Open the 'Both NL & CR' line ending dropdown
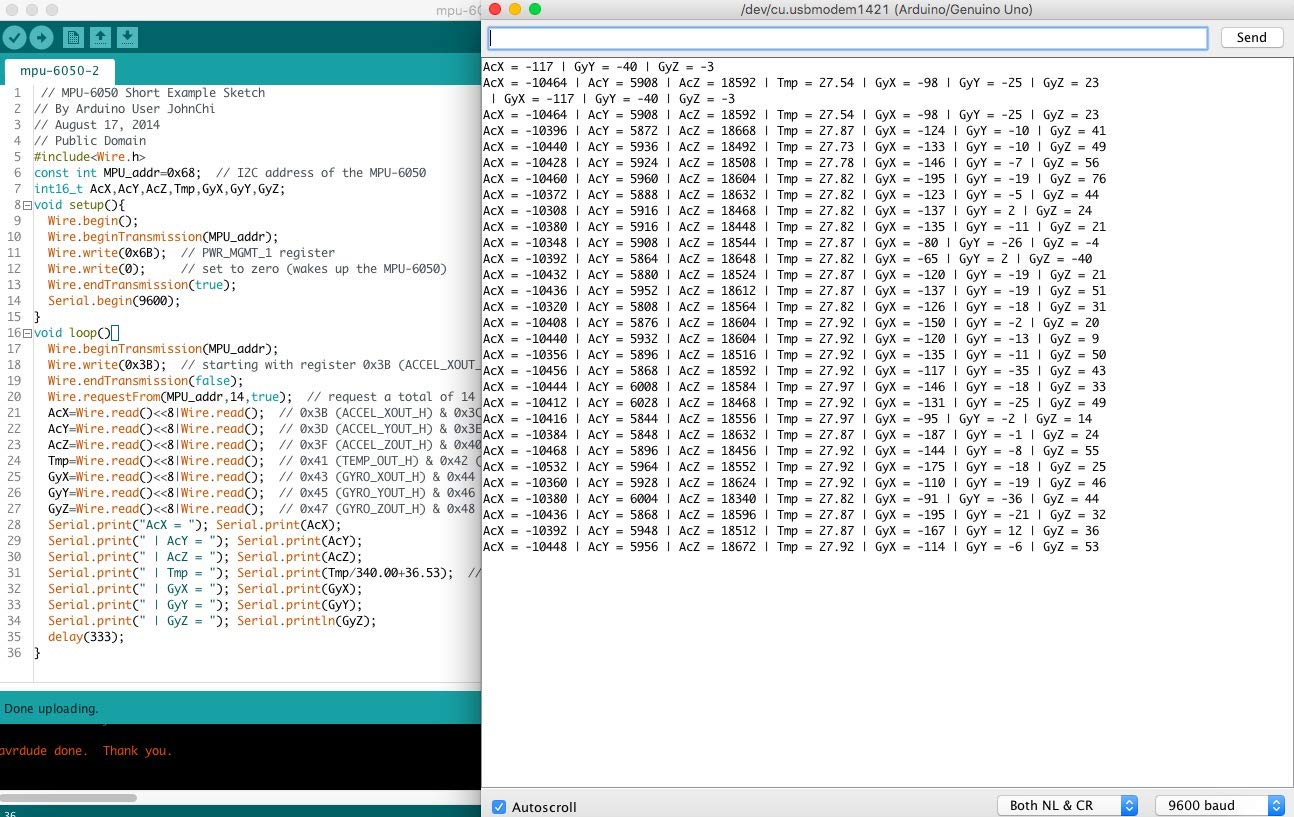The image size is (1294, 817). pos(1067,805)
